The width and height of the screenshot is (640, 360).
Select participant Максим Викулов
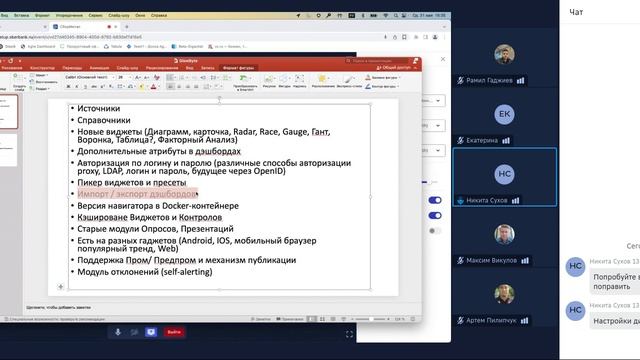coord(504,238)
